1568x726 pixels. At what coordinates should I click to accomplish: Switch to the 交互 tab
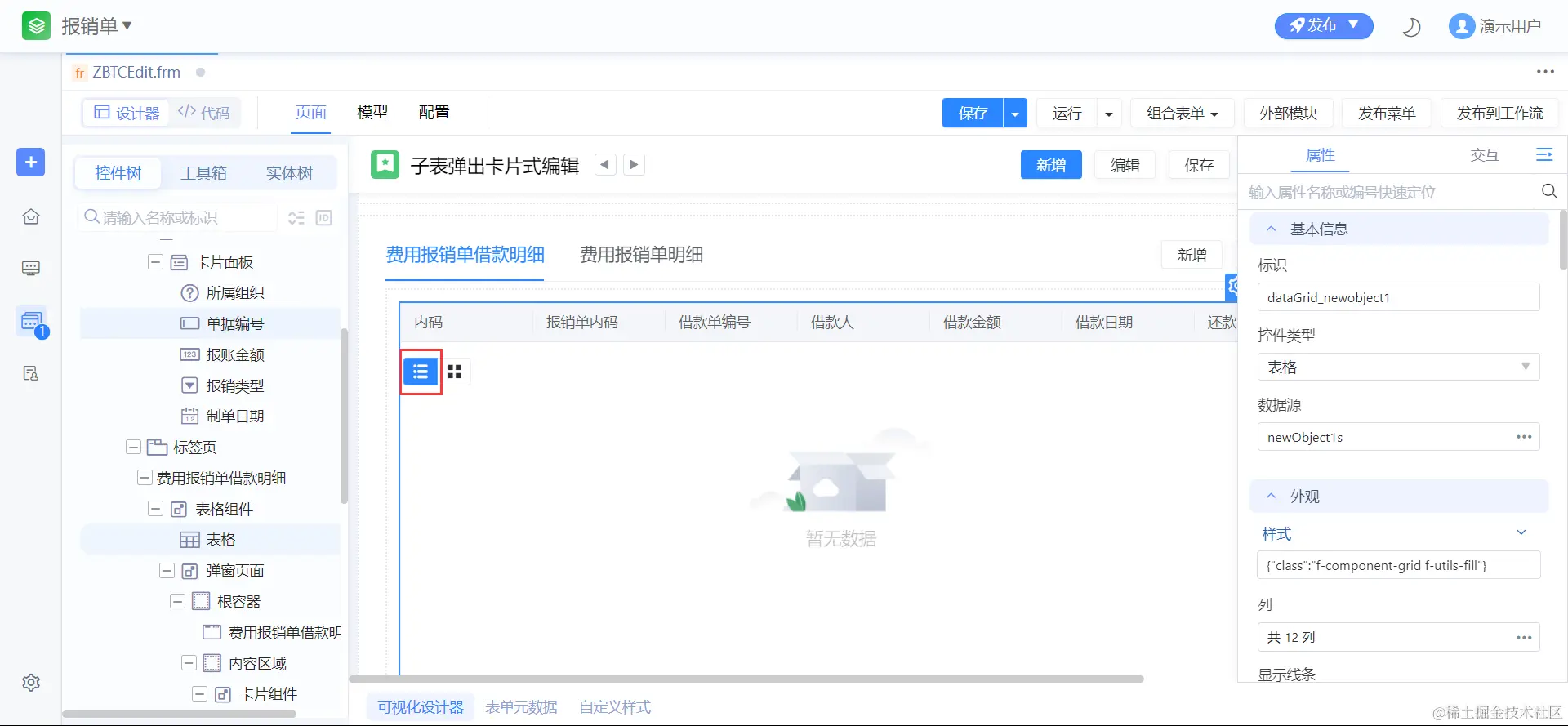[x=1485, y=155]
